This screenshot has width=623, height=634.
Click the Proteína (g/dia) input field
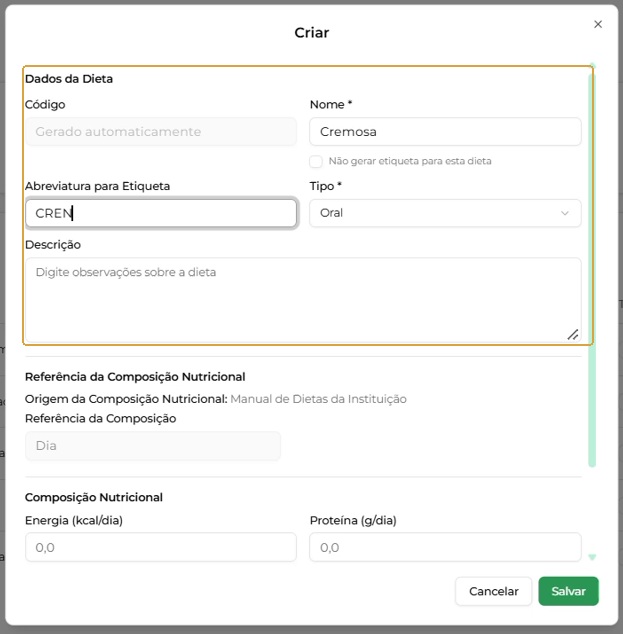tap(445, 547)
